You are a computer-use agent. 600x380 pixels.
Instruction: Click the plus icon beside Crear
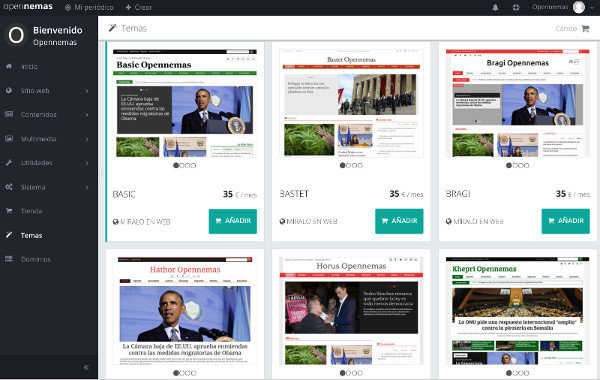pos(128,7)
